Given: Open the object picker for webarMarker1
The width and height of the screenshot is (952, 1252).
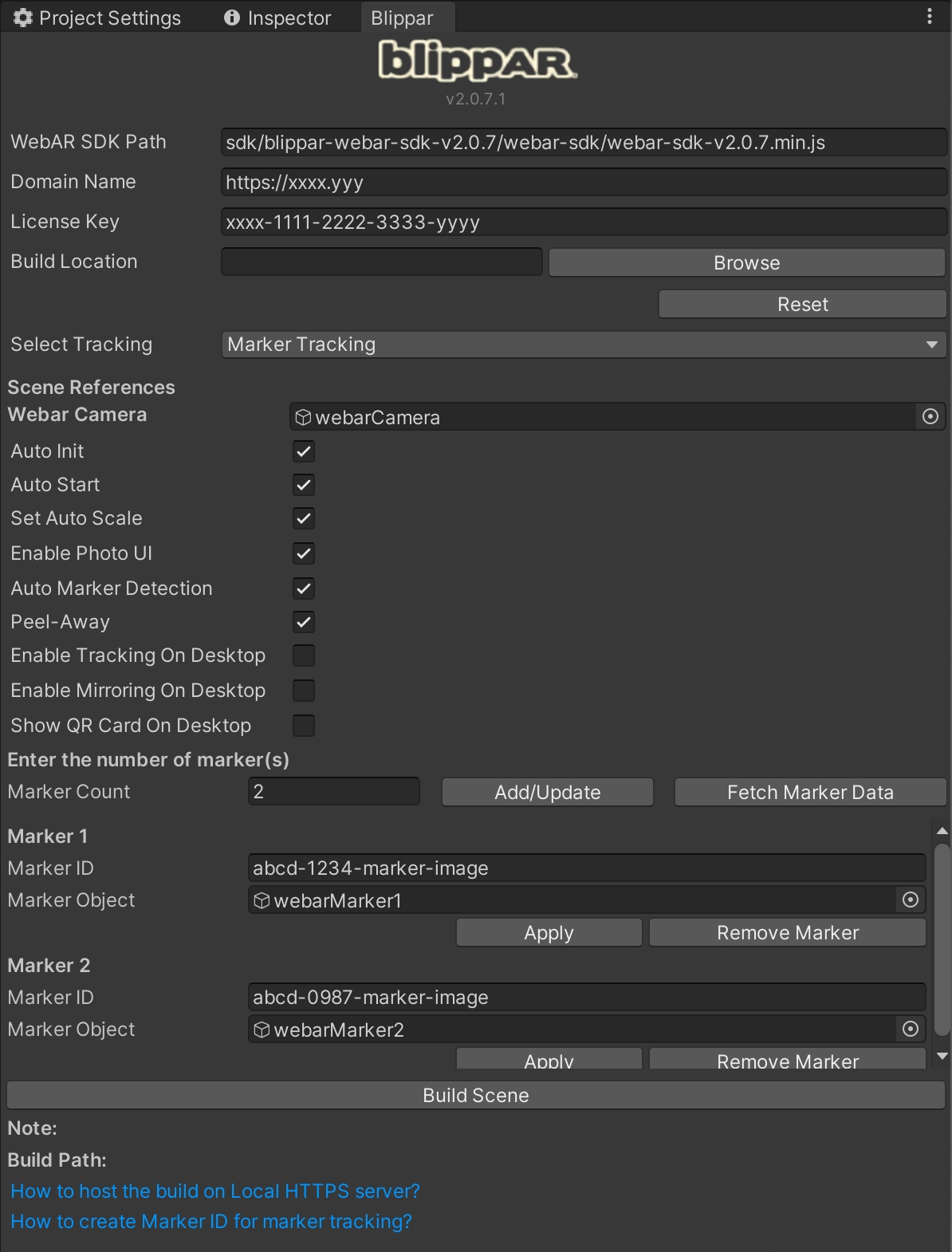Looking at the screenshot, I should [x=911, y=900].
